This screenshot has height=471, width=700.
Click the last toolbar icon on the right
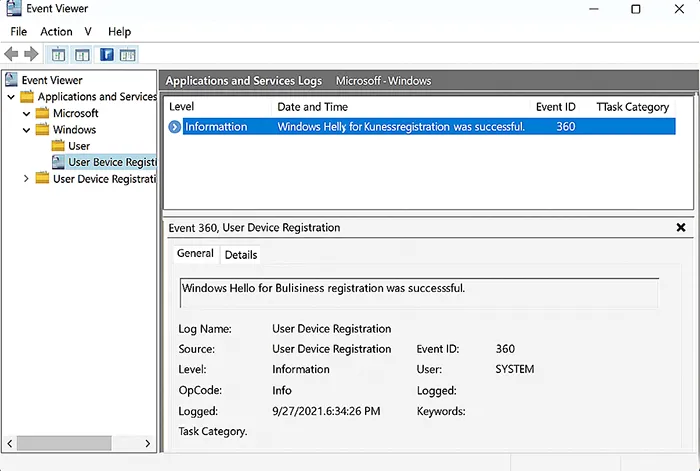point(127,54)
